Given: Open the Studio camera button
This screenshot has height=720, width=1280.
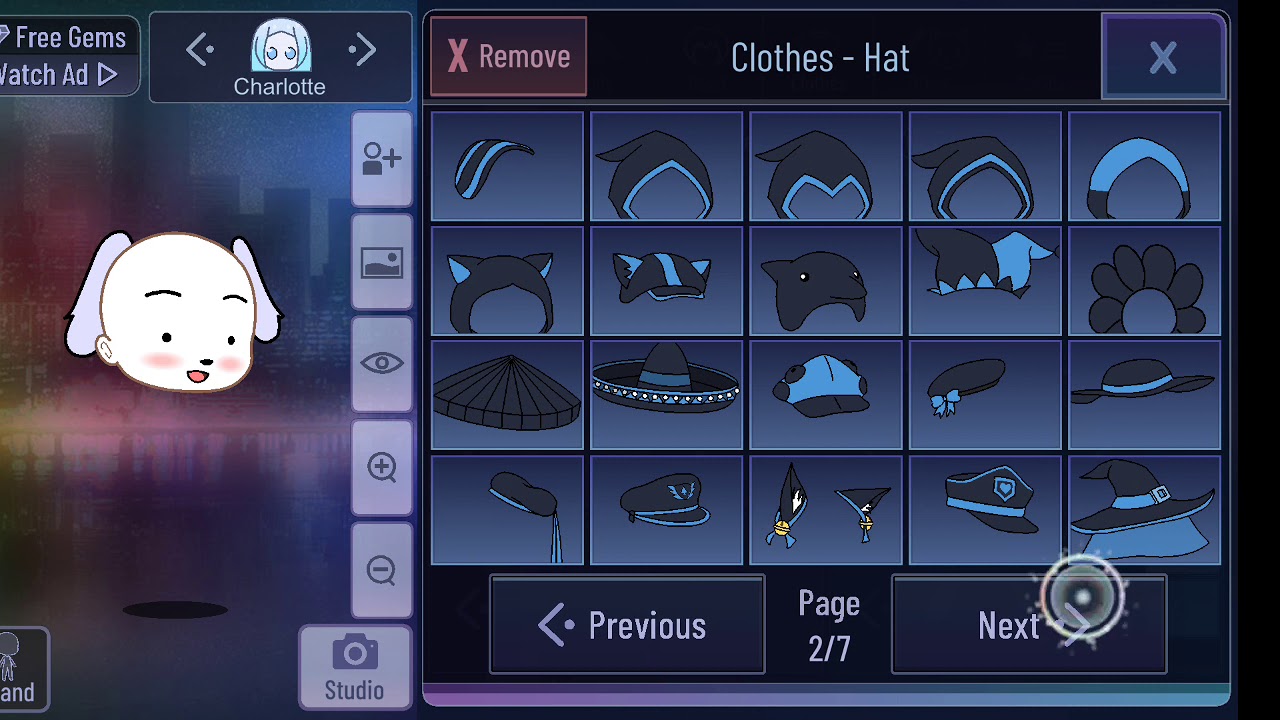Looking at the screenshot, I should click(x=354, y=668).
